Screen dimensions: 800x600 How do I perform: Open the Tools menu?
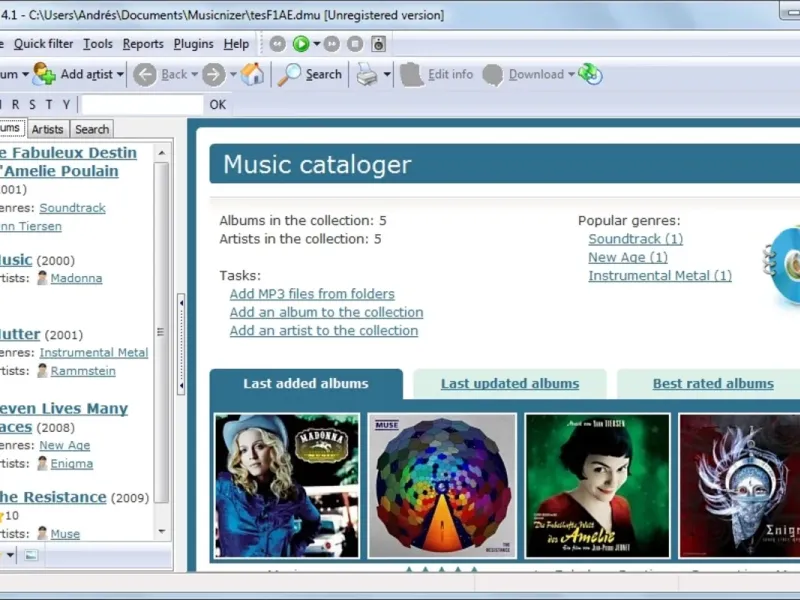pos(98,44)
